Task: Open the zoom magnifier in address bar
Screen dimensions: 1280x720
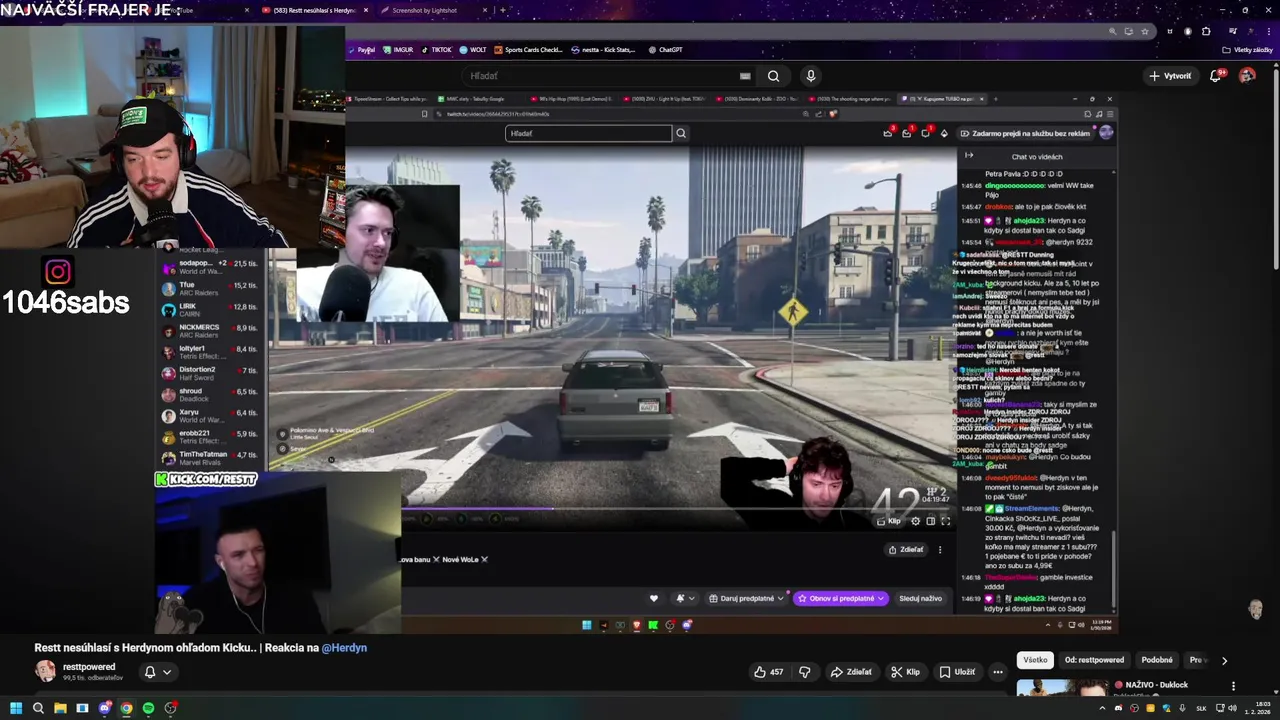Action: pyautogui.click(x=1114, y=31)
